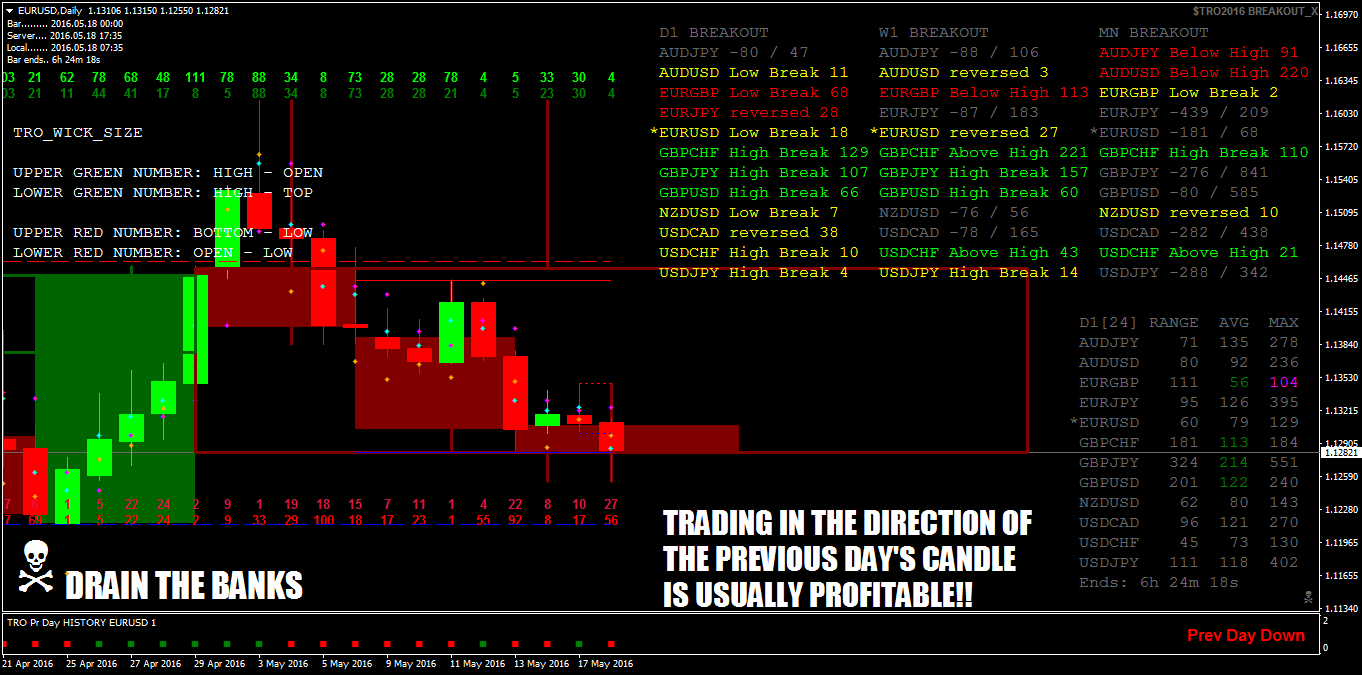This screenshot has width=1362, height=675.
Task: Click the last red dot in TRO Pr Day HISTORY strip
Action: [x=611, y=643]
